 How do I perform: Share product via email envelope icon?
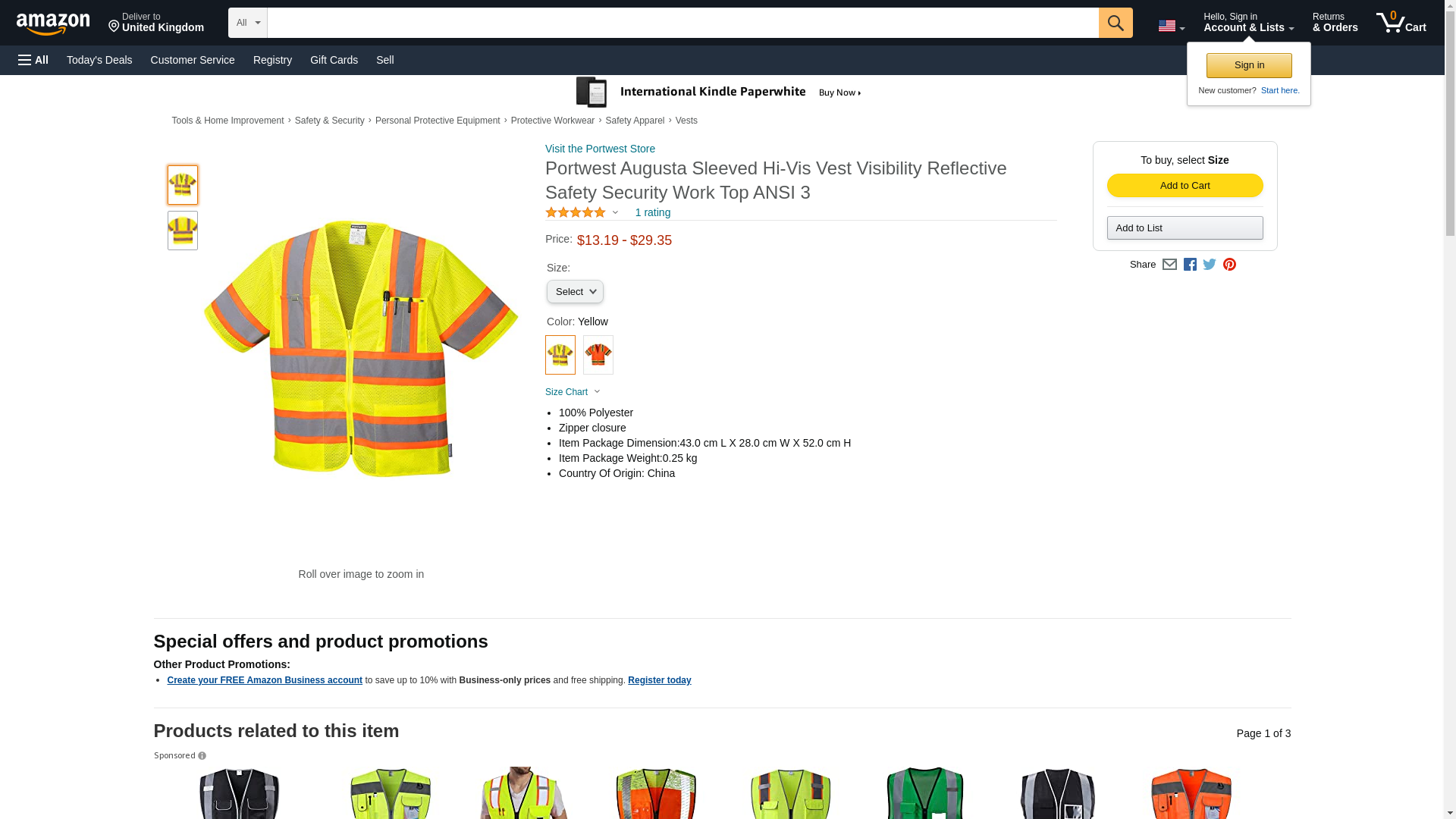coord(1169,265)
